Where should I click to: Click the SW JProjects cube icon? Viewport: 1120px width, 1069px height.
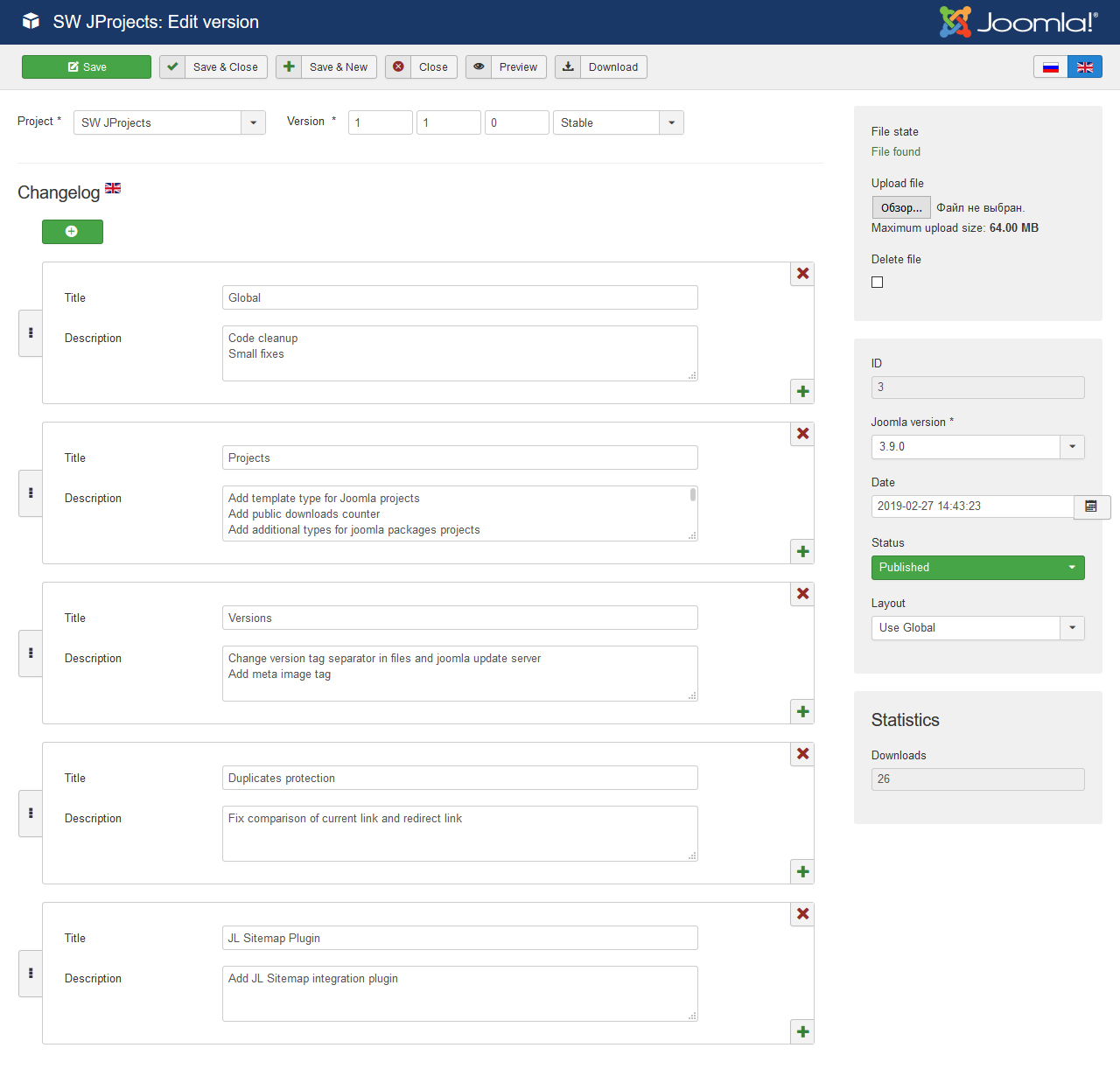[31, 21]
